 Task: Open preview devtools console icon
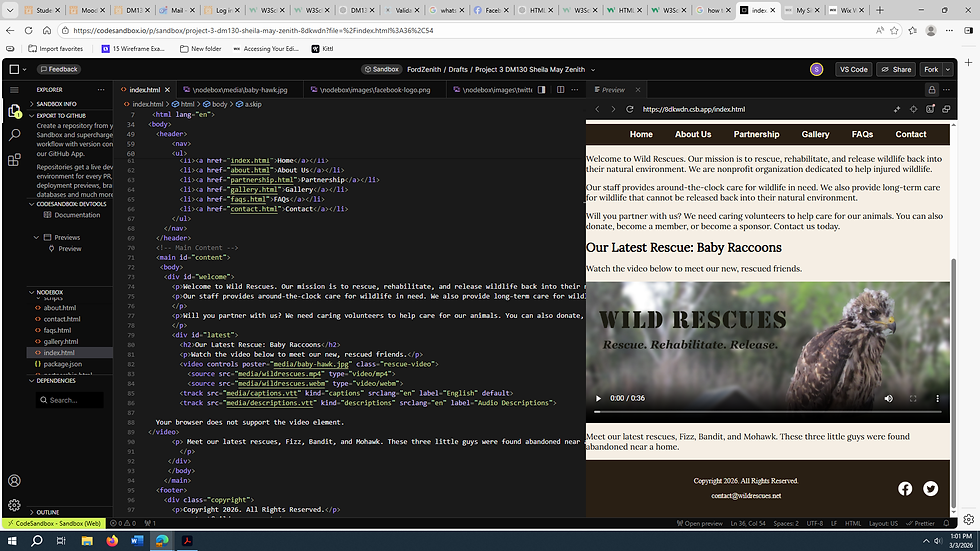(930, 109)
